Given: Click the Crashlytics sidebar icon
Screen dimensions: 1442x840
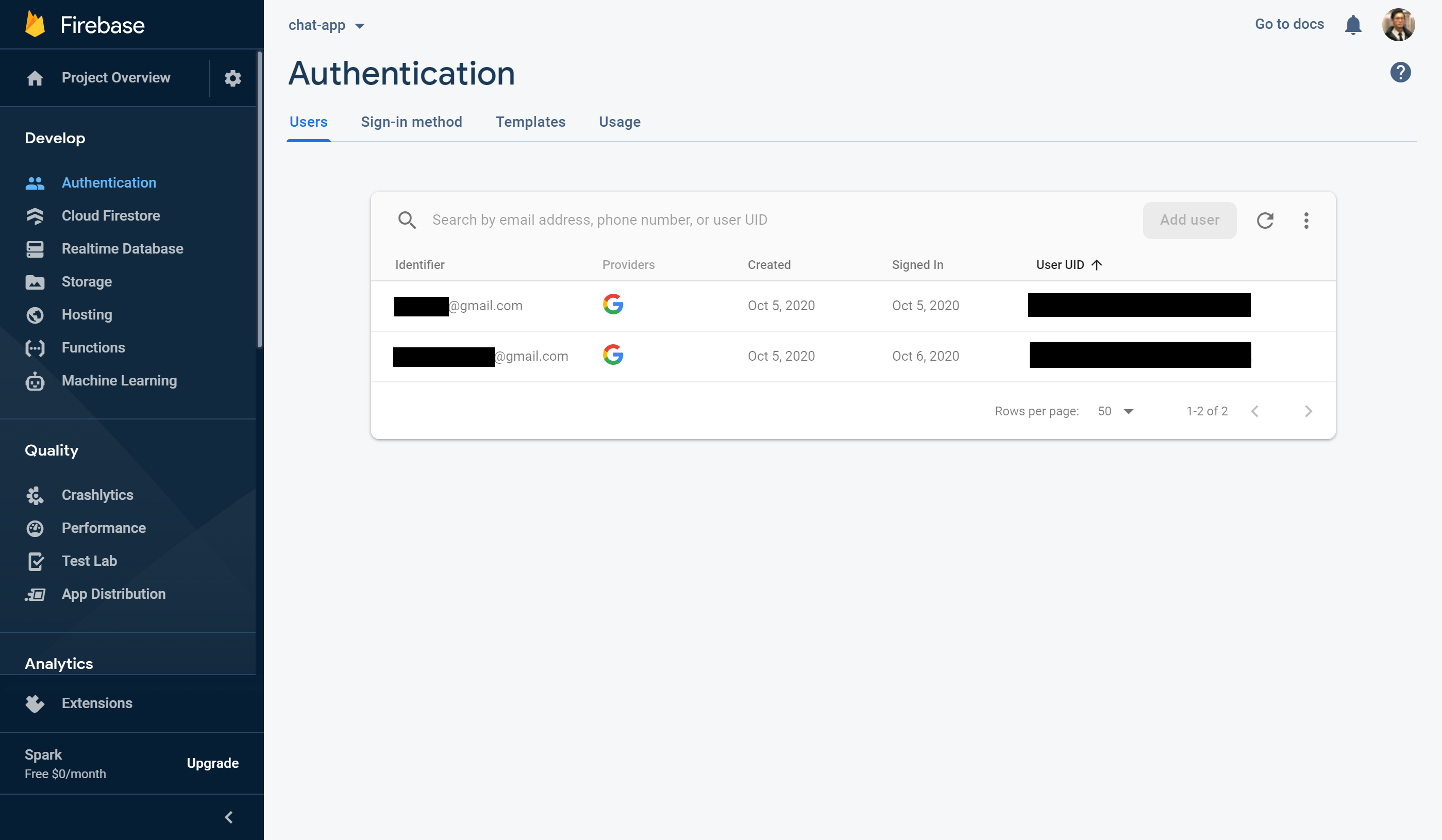Looking at the screenshot, I should 35,495.
